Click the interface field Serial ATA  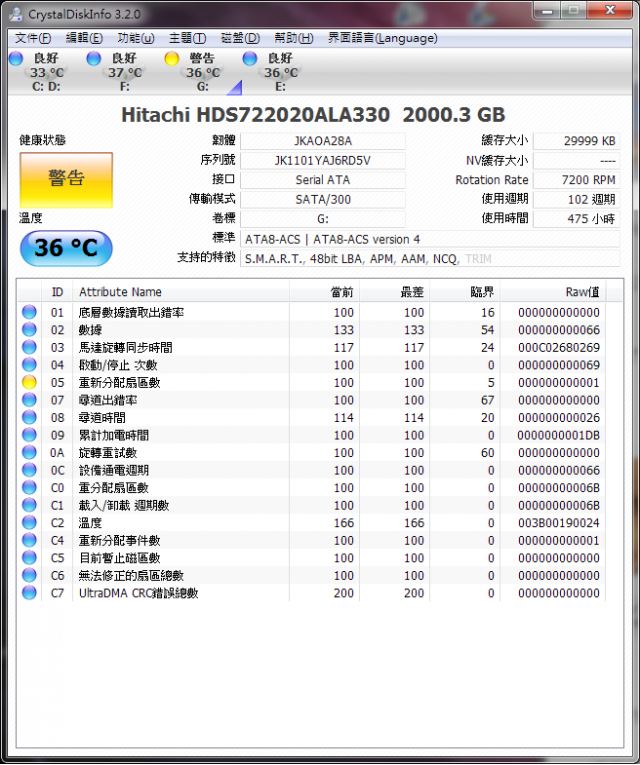click(322, 180)
